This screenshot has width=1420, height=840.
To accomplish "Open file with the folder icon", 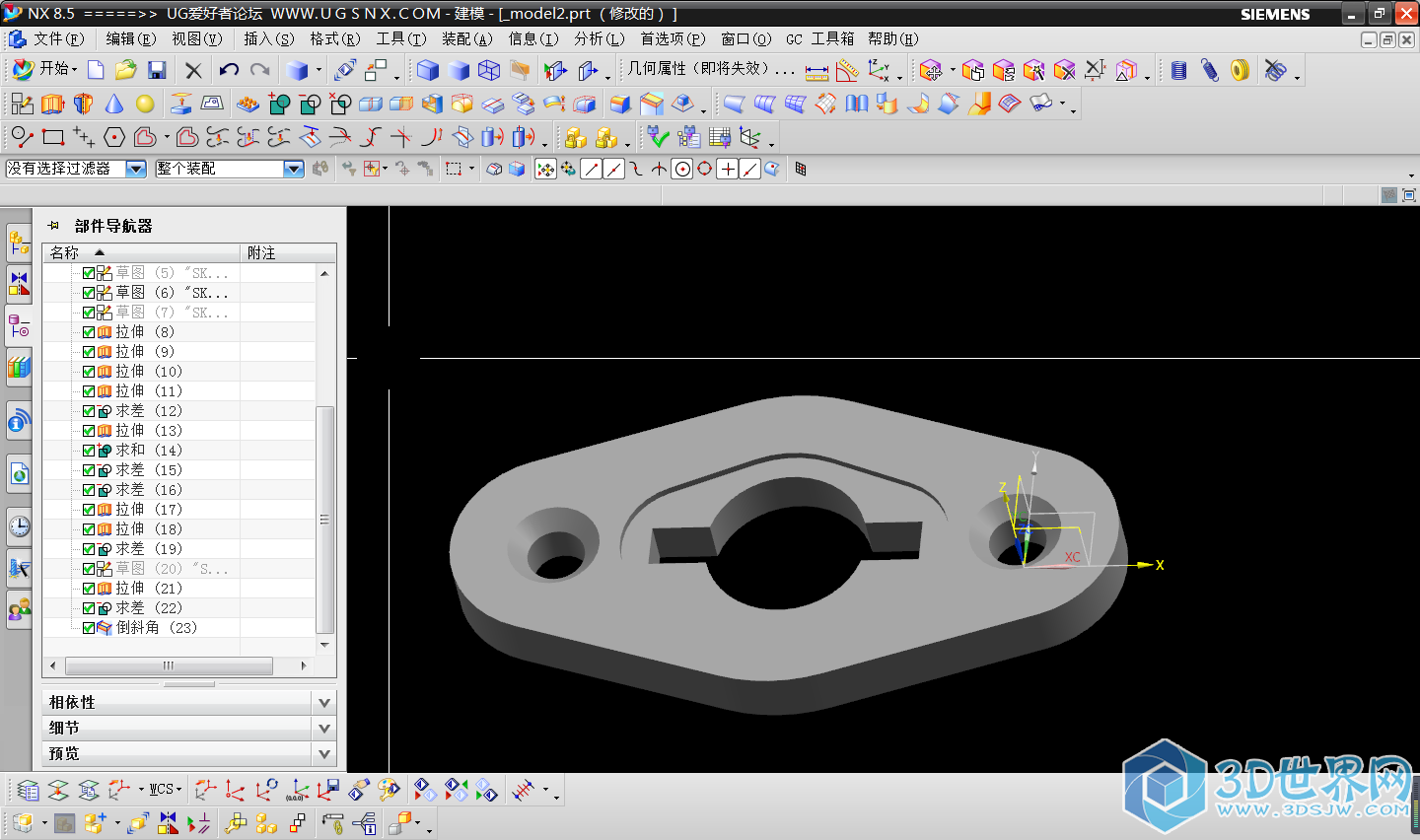I will point(125,70).
